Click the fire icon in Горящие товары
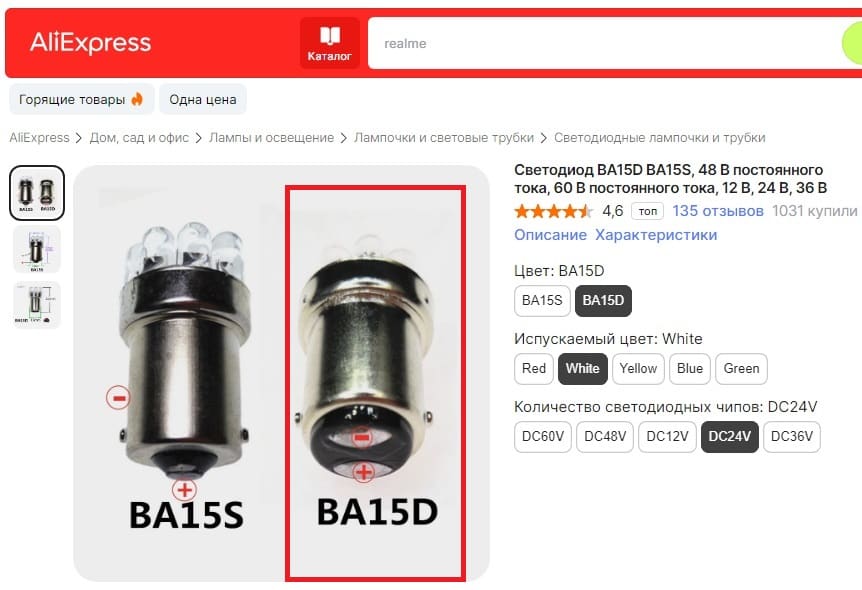Screen dimensions: 862x590 [x=137, y=99]
